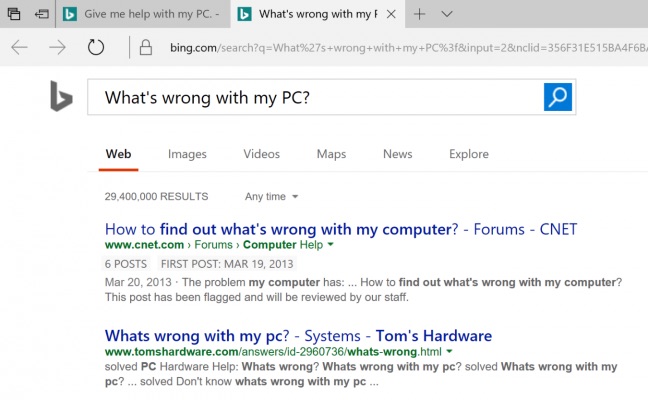Follow the www.tomshardware.com URL link
Image resolution: width=648 pixels, height=400 pixels.
point(273,352)
